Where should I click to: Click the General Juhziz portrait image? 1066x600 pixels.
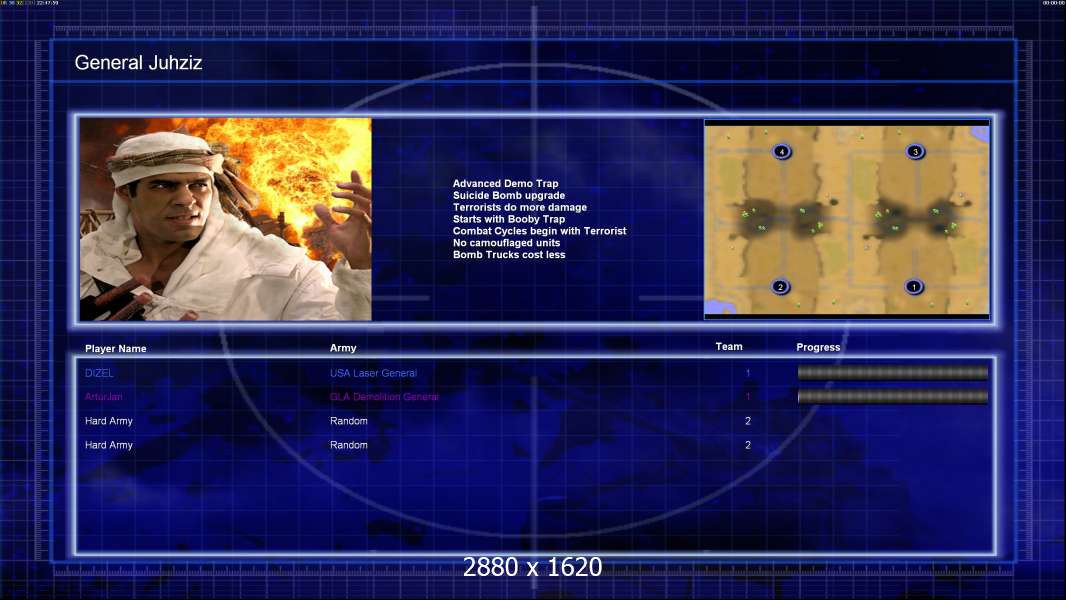226,219
